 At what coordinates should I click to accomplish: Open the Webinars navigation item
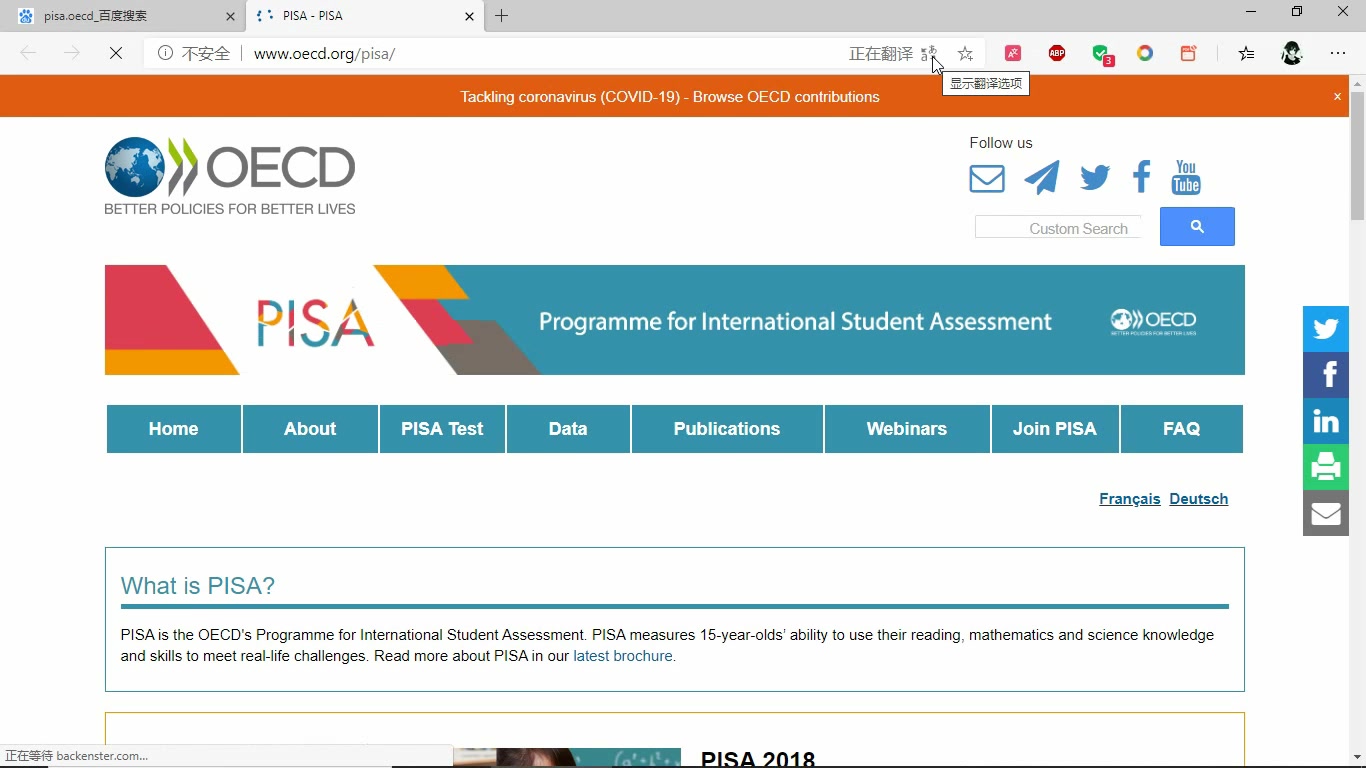pos(907,429)
